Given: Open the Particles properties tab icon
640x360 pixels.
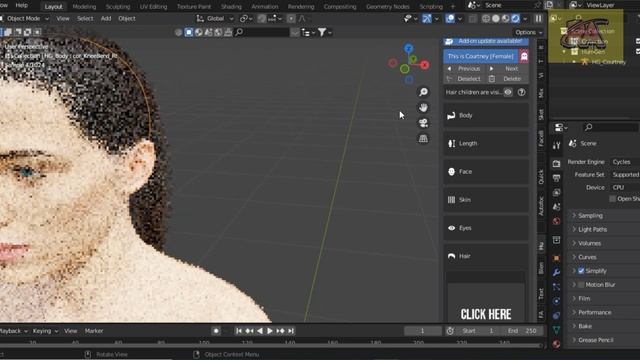Looking at the screenshot, I should coord(556,287).
